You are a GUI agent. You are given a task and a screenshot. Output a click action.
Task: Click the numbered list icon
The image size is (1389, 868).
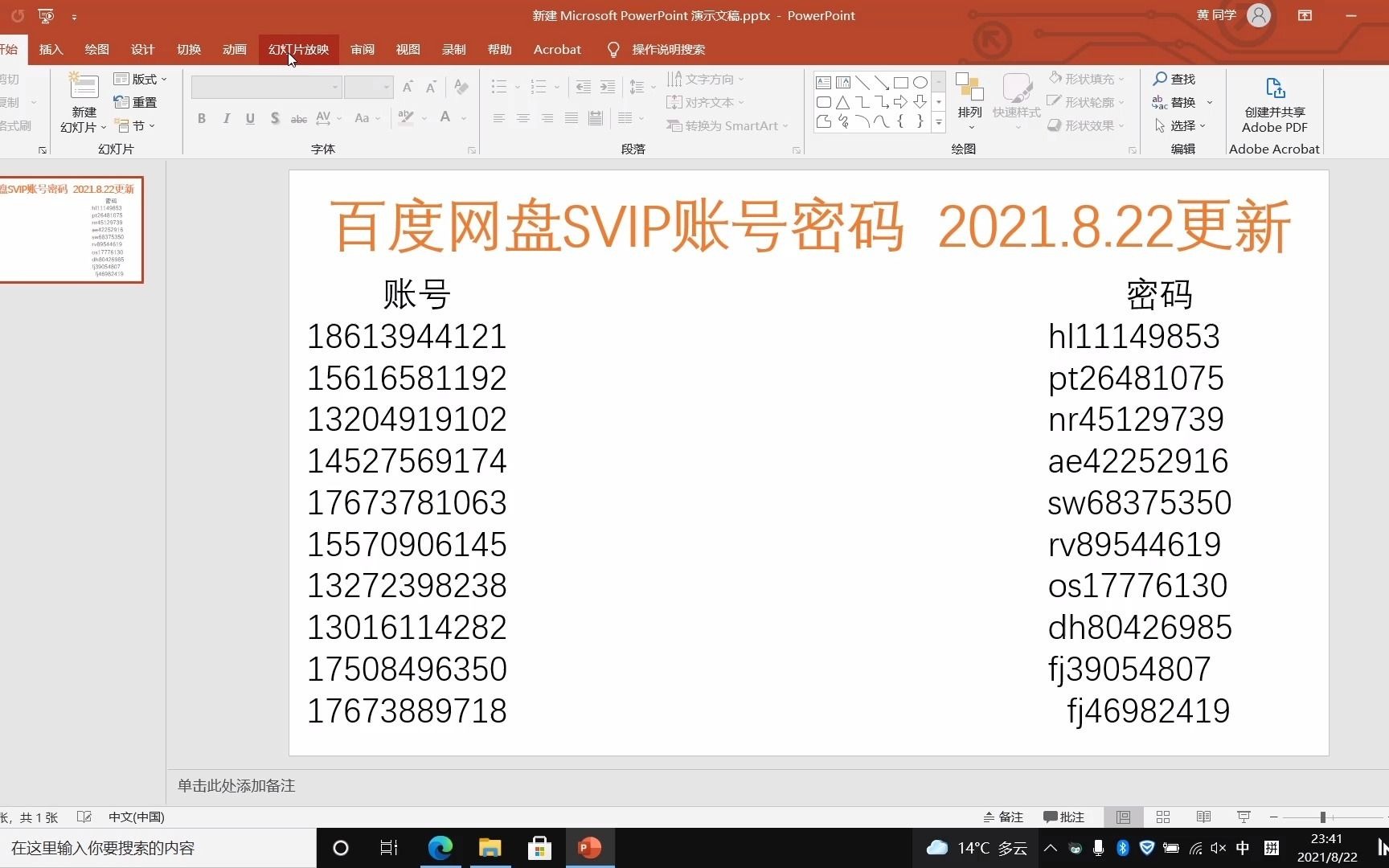pos(539,86)
